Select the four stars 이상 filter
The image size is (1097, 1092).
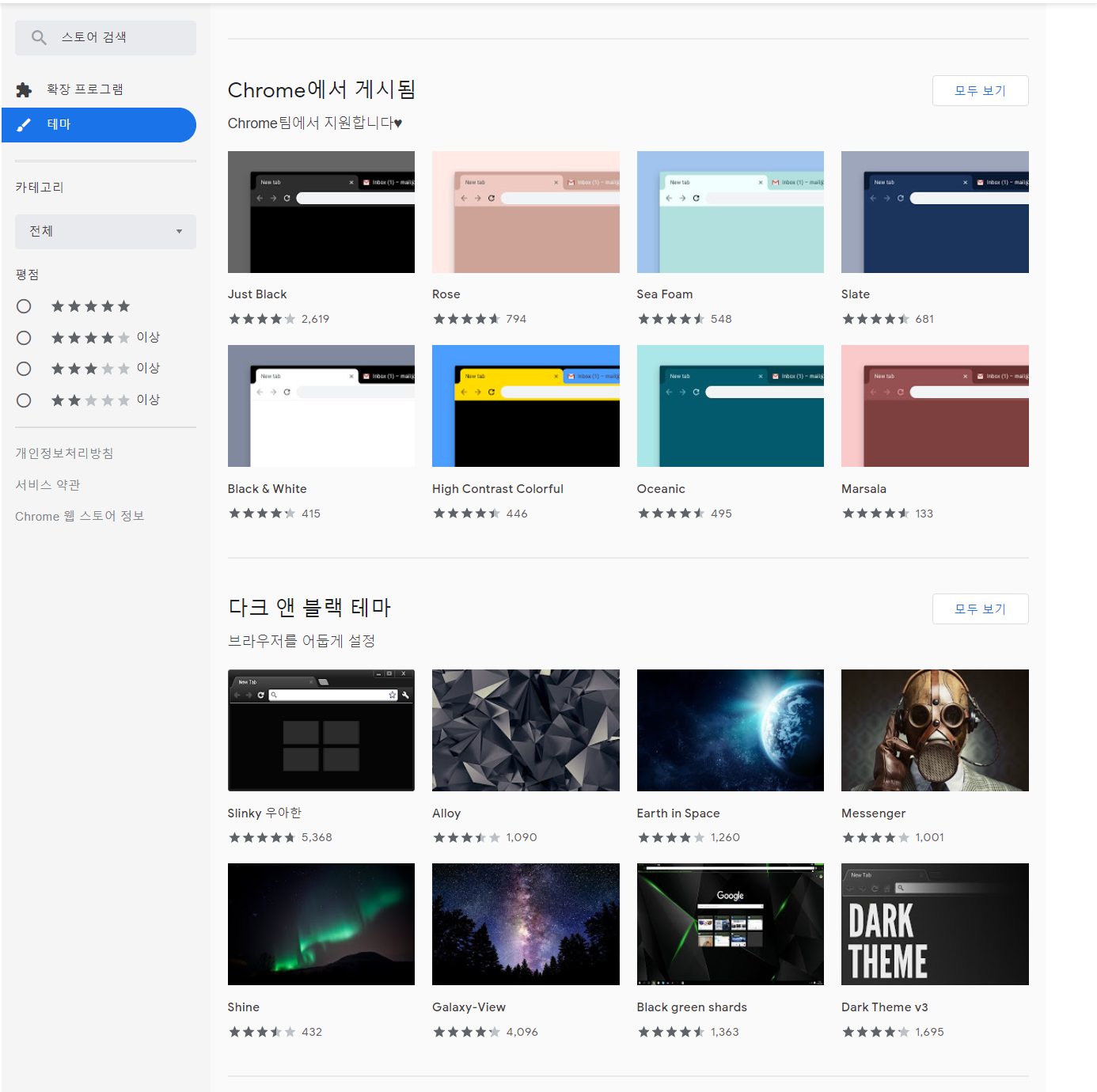tap(24, 338)
